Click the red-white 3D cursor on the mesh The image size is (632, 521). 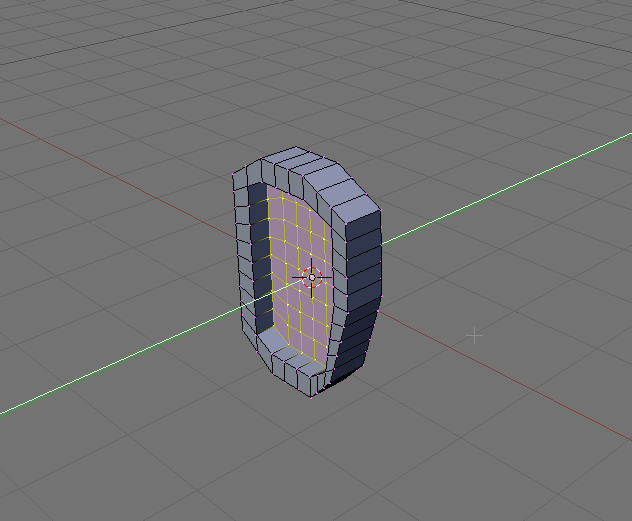point(312,278)
